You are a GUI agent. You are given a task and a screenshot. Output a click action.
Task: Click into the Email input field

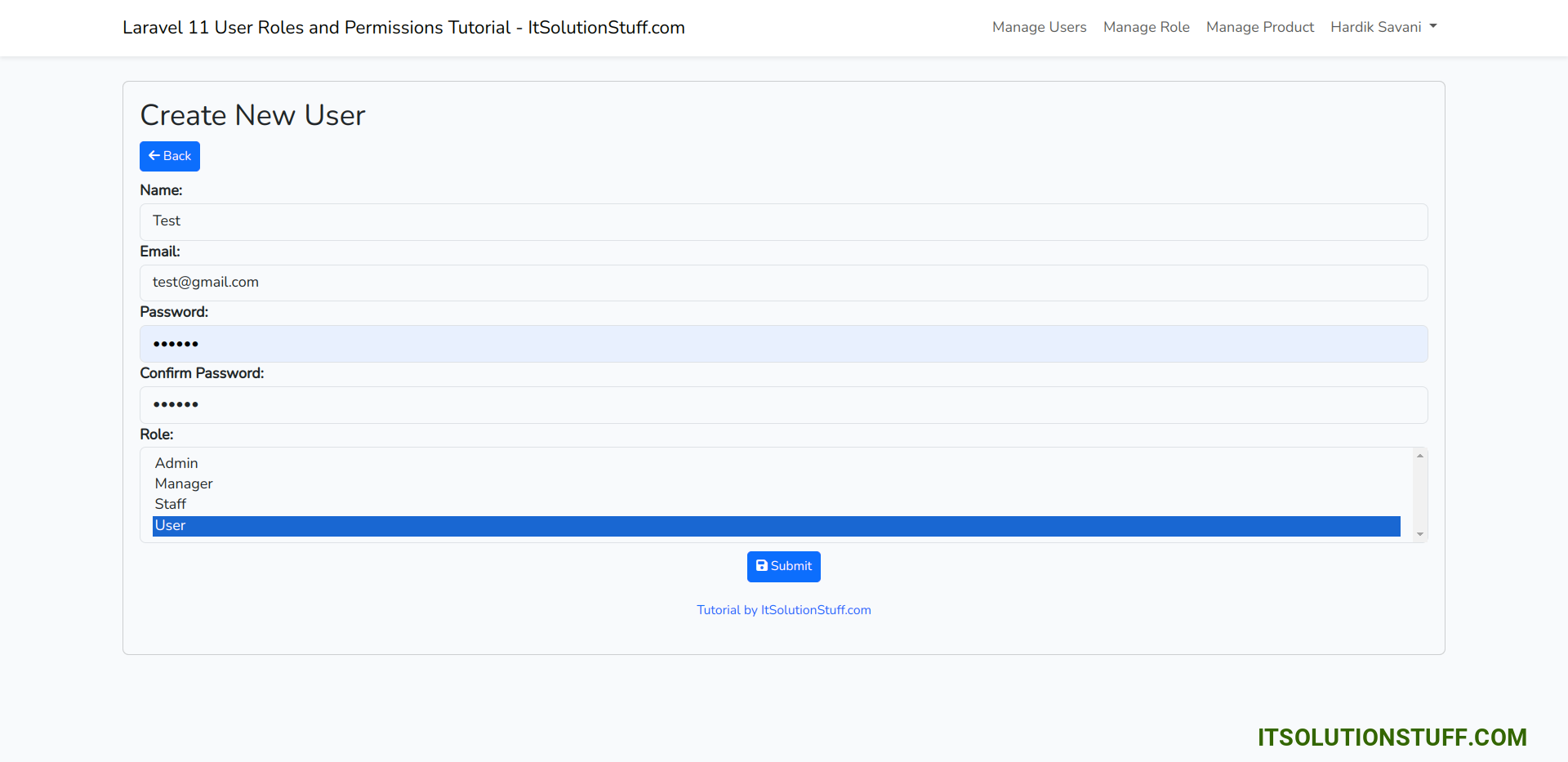783,283
